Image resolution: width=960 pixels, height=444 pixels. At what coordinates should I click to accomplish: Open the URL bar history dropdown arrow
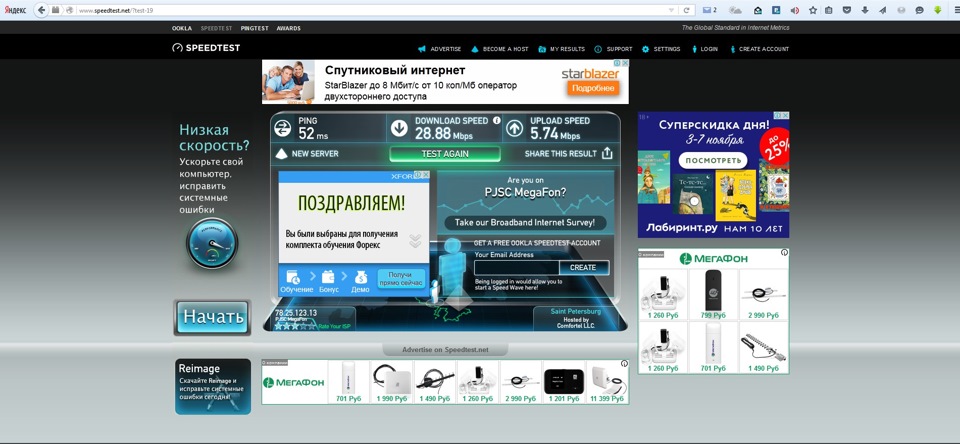pos(672,10)
